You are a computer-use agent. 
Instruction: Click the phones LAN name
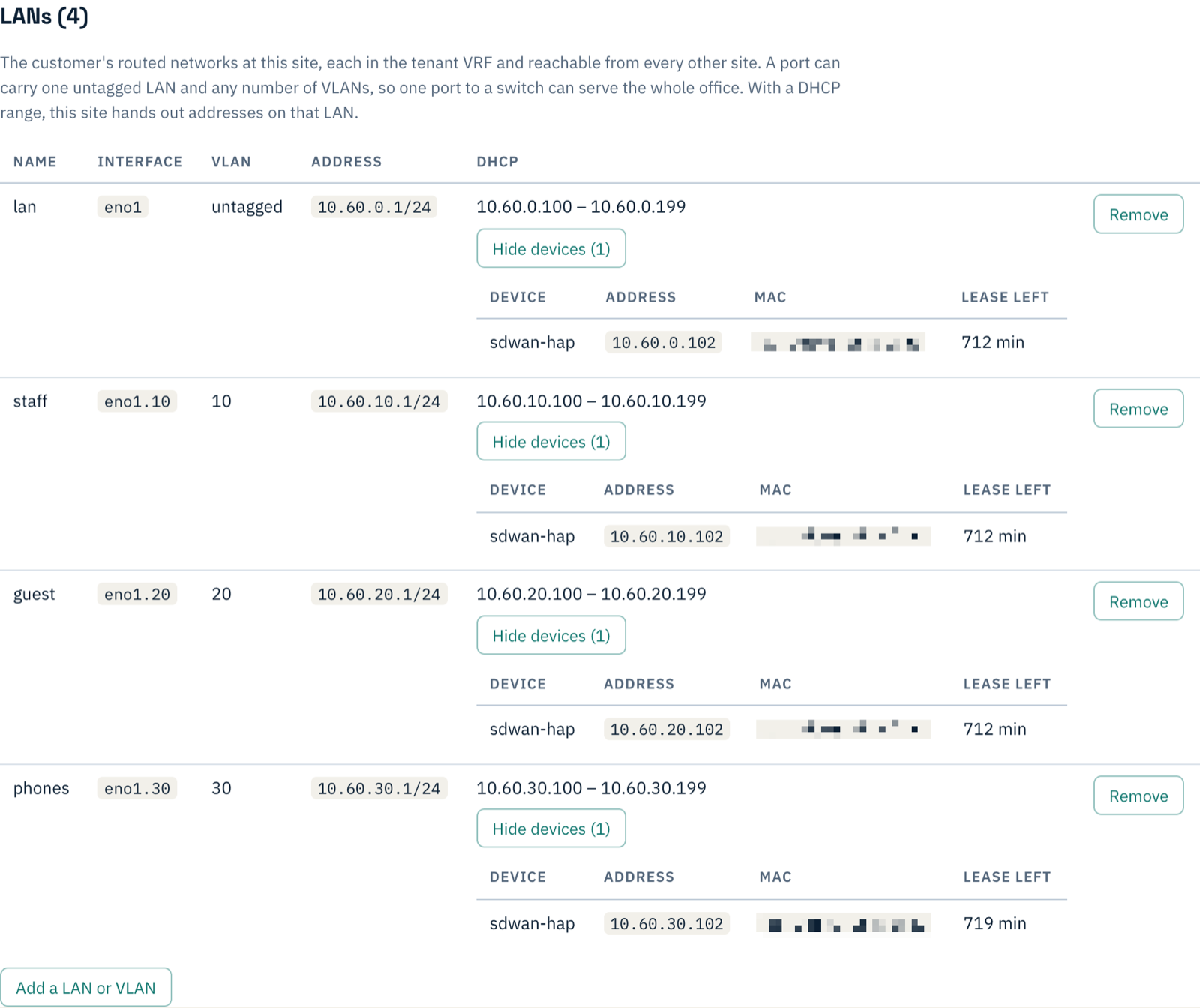(x=41, y=788)
